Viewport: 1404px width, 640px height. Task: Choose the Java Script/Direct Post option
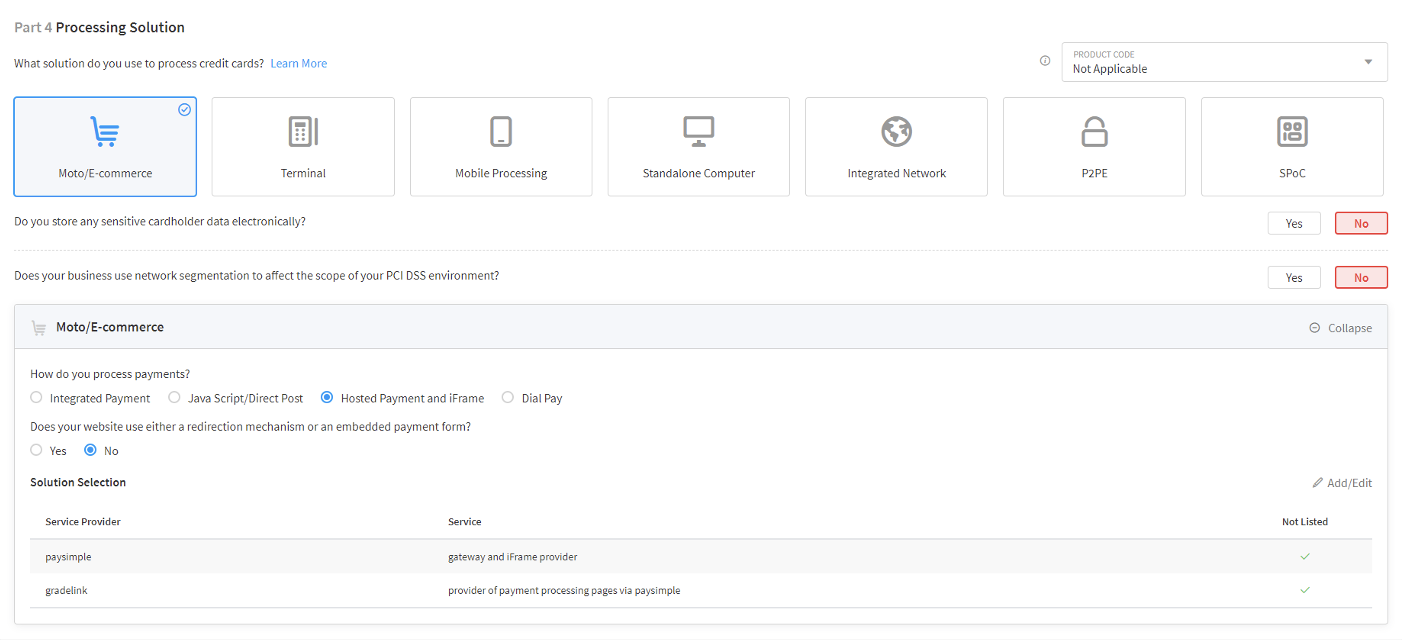click(x=175, y=398)
